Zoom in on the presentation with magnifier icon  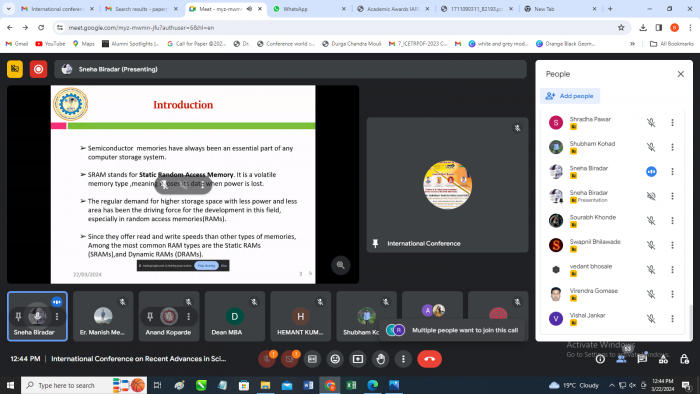pos(340,265)
